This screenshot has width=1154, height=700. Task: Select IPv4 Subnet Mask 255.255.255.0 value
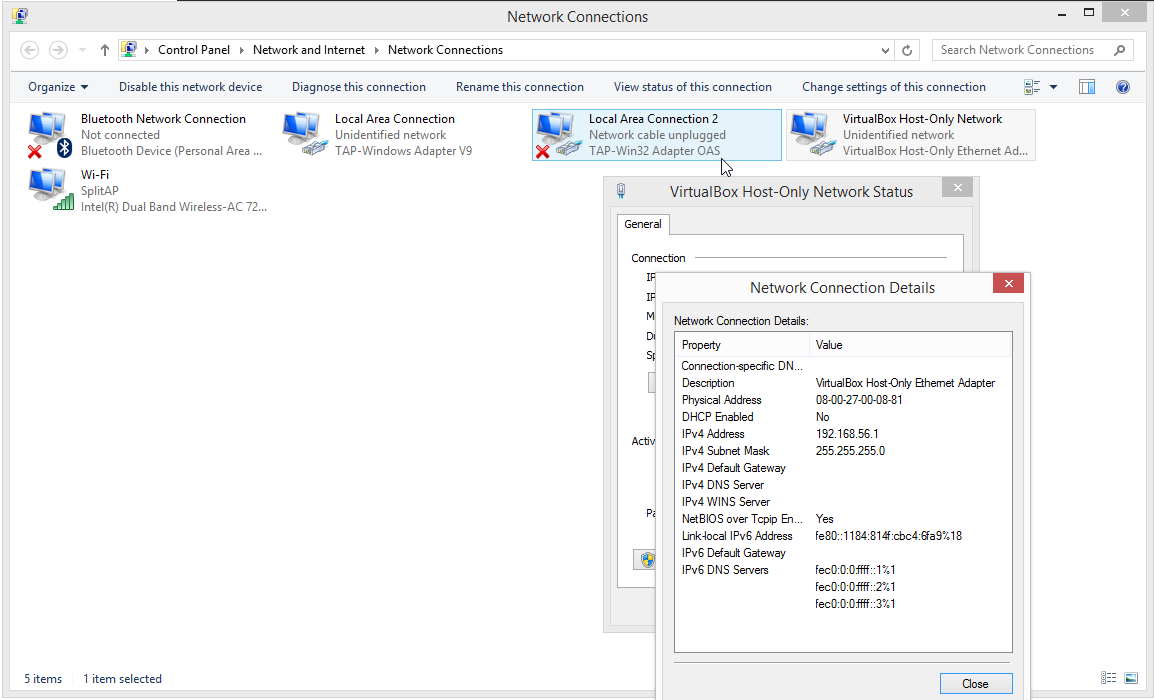tap(850, 450)
